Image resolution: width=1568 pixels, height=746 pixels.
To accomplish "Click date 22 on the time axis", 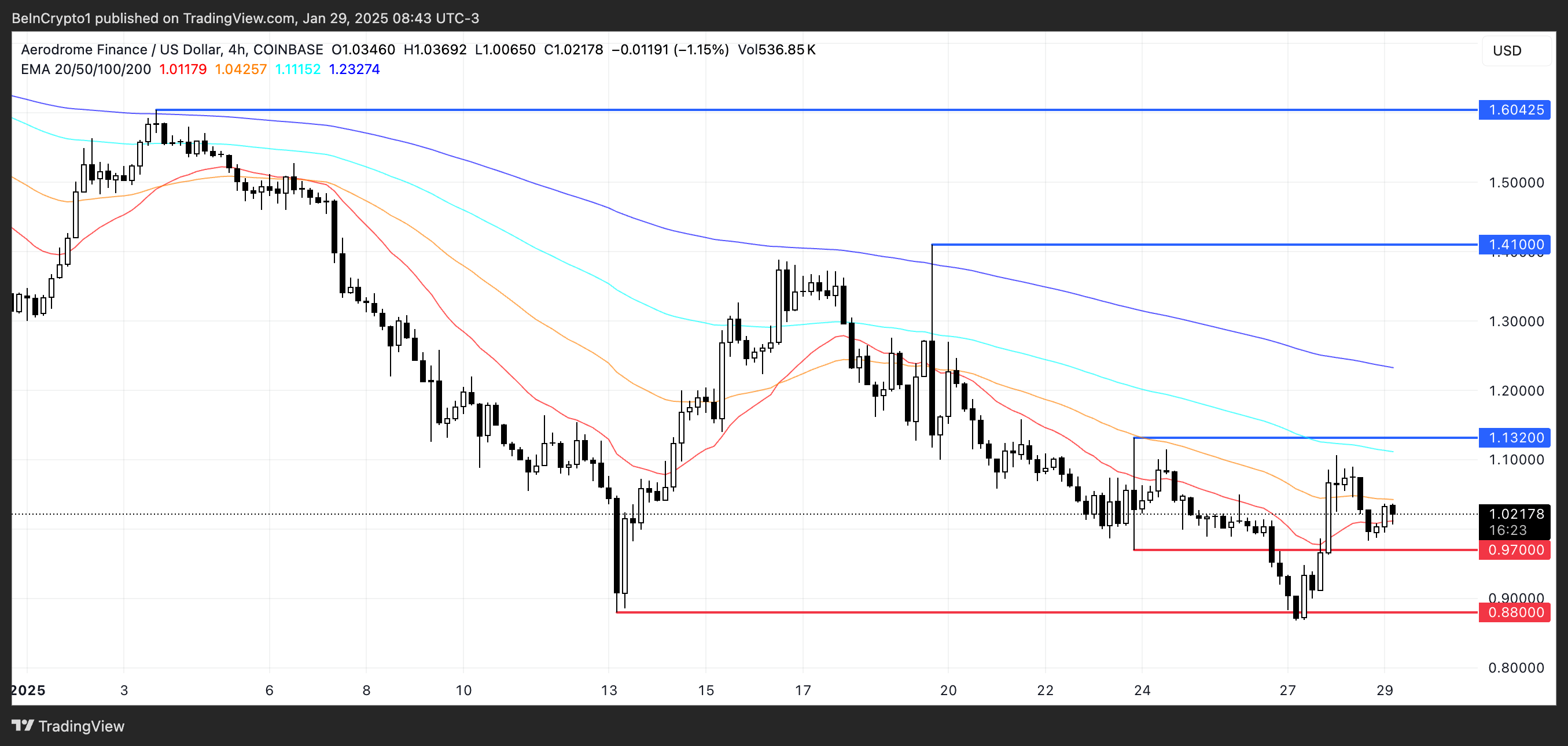I will click(x=1045, y=690).
